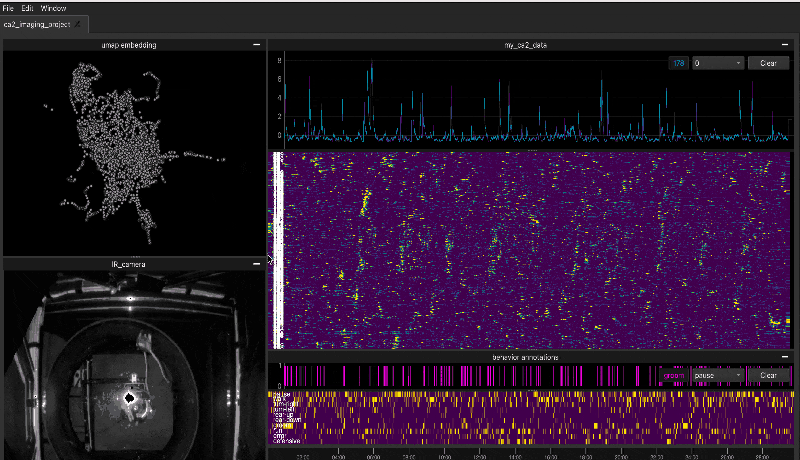Open the dropdown showing 0
The height and width of the screenshot is (460, 800).
click(717, 63)
